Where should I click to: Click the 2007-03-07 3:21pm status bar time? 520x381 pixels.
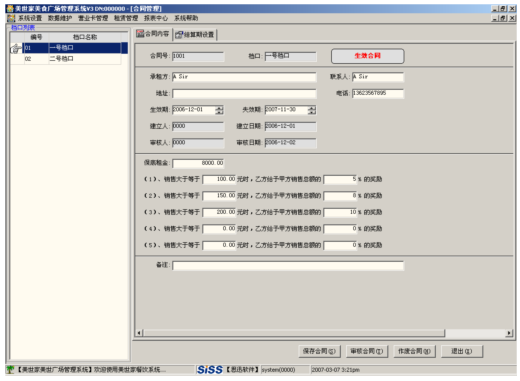pyautogui.click(x=335, y=370)
